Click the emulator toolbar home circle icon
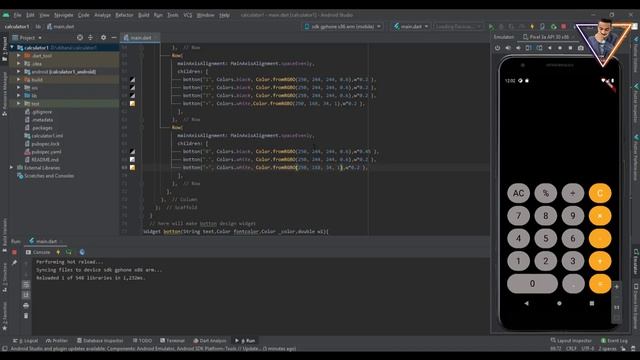Screen dimensions: 640x360 click(560, 48)
